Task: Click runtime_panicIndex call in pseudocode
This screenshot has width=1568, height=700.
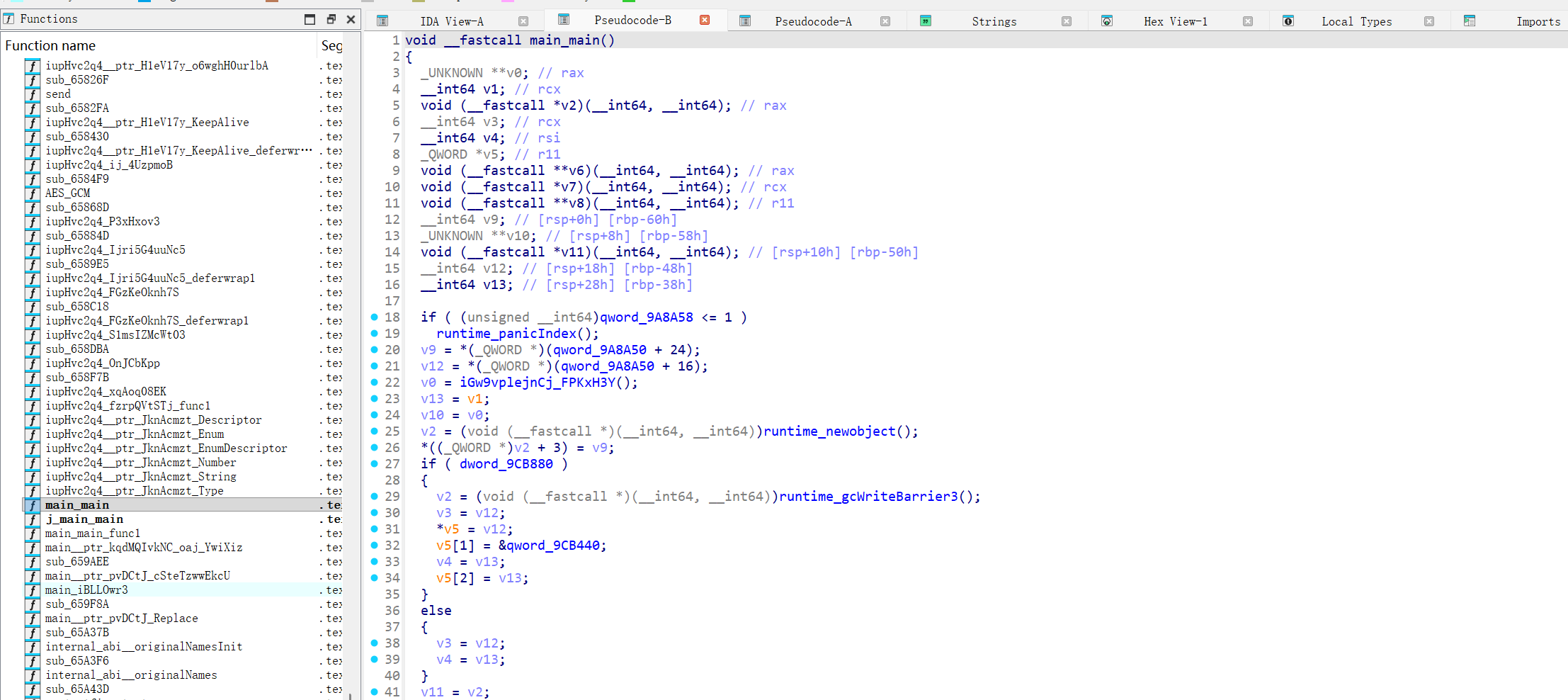Action: click(x=506, y=334)
